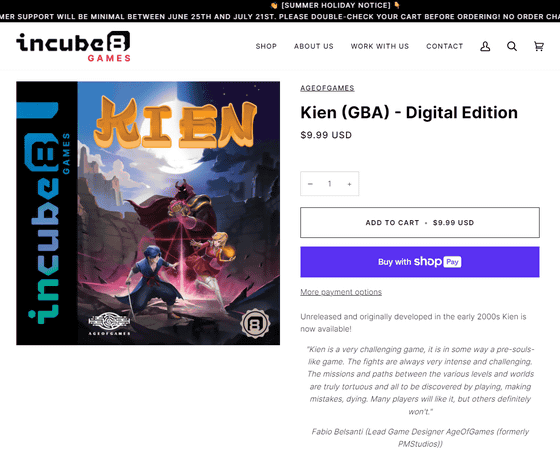Open the account profile icon
Viewport: 560px width, 453px height.
click(485, 46)
